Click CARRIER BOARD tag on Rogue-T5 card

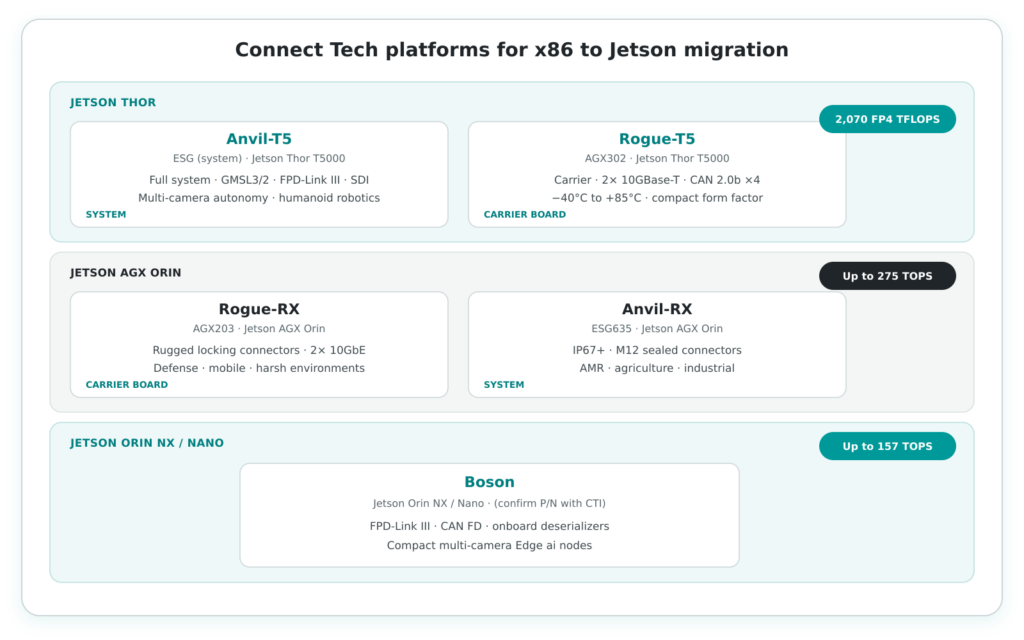point(524,214)
